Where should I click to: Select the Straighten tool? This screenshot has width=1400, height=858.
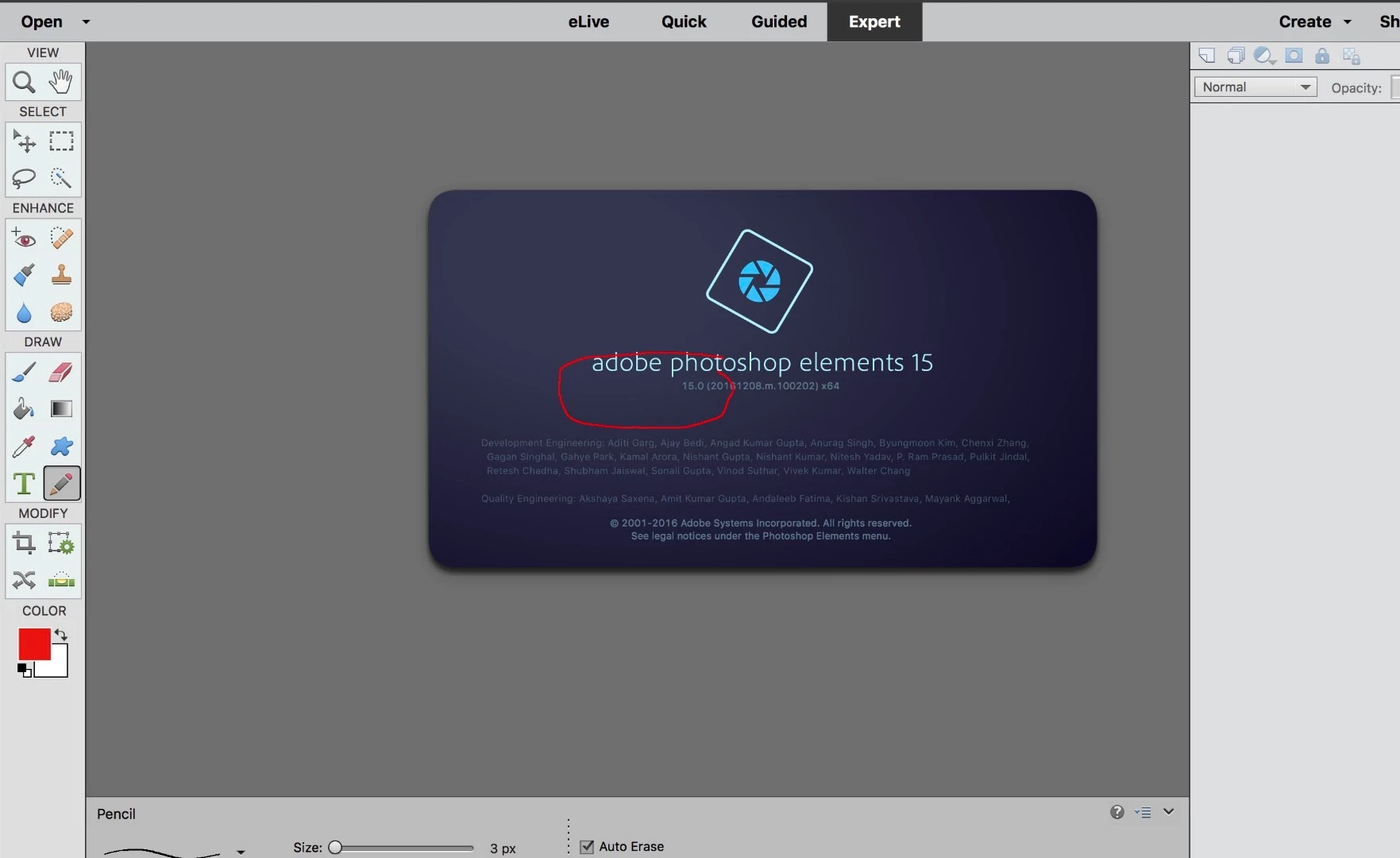pyautogui.click(x=61, y=581)
